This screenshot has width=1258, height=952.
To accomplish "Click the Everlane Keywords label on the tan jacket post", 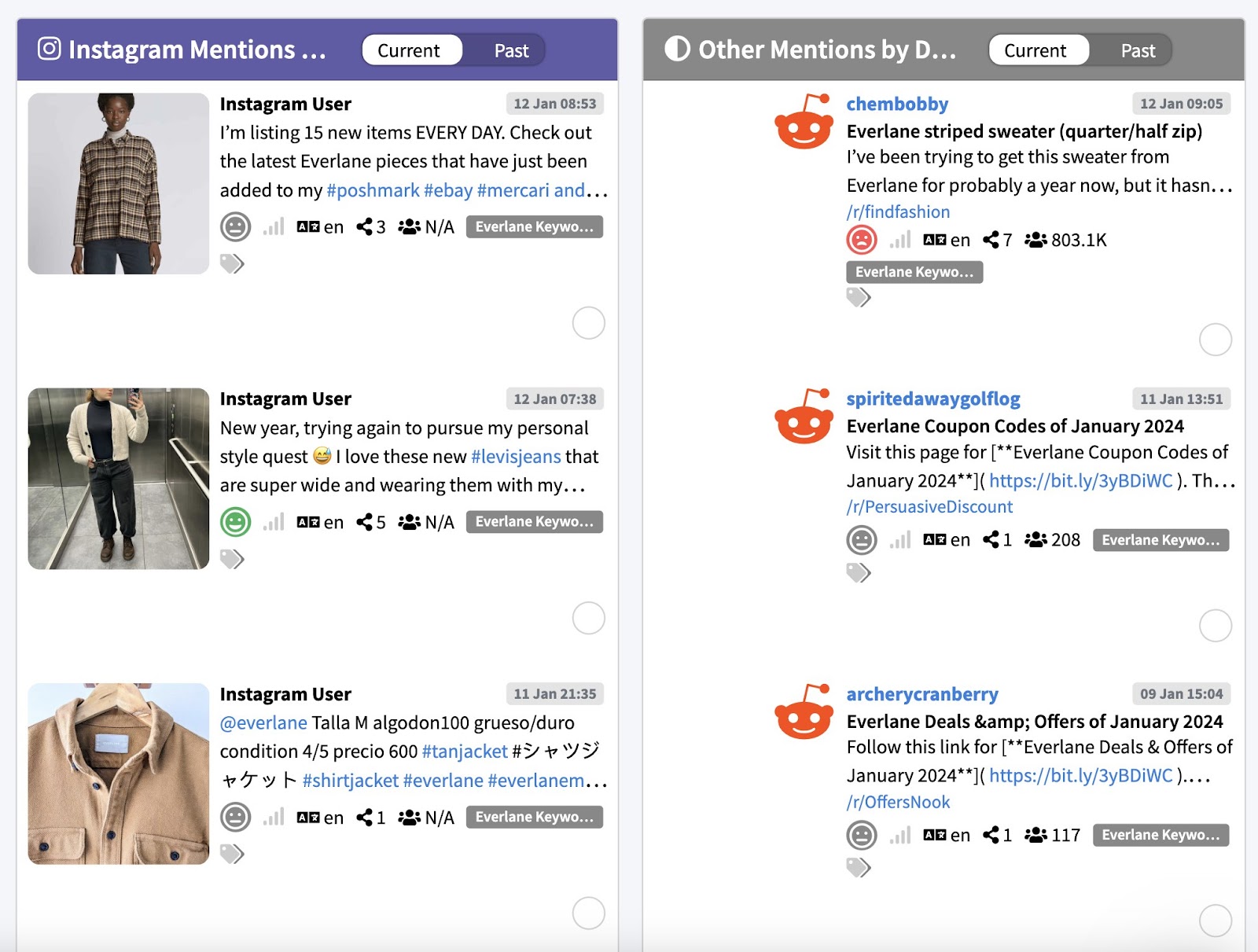I will [x=535, y=817].
